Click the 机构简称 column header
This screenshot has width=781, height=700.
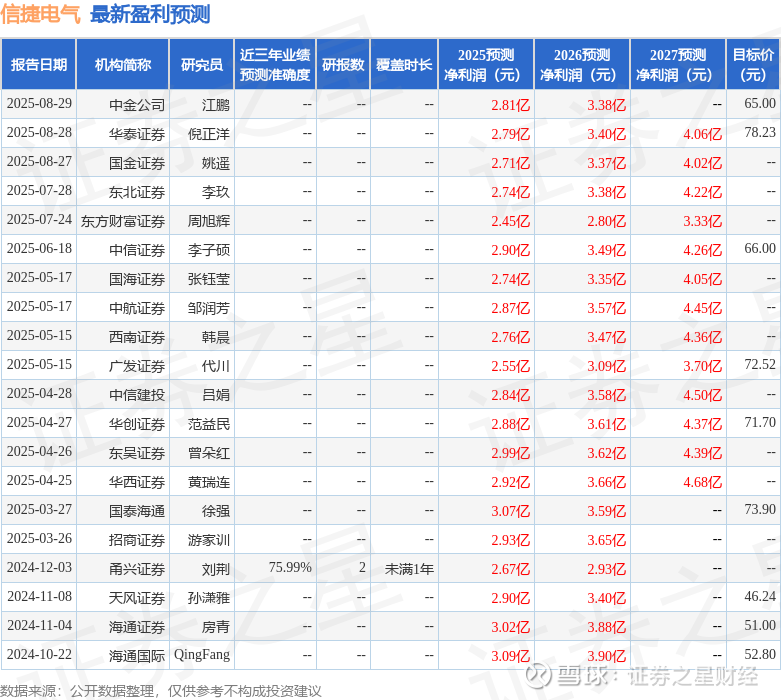123,65
